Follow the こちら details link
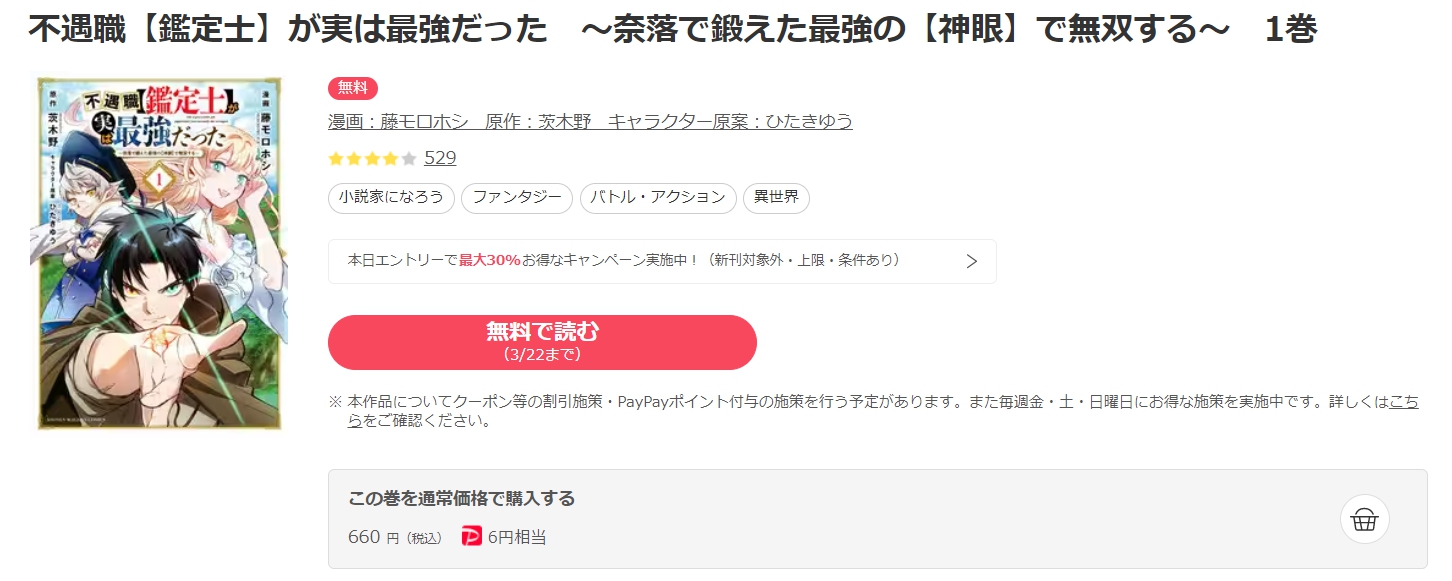1452x581 pixels. click(x=1403, y=402)
